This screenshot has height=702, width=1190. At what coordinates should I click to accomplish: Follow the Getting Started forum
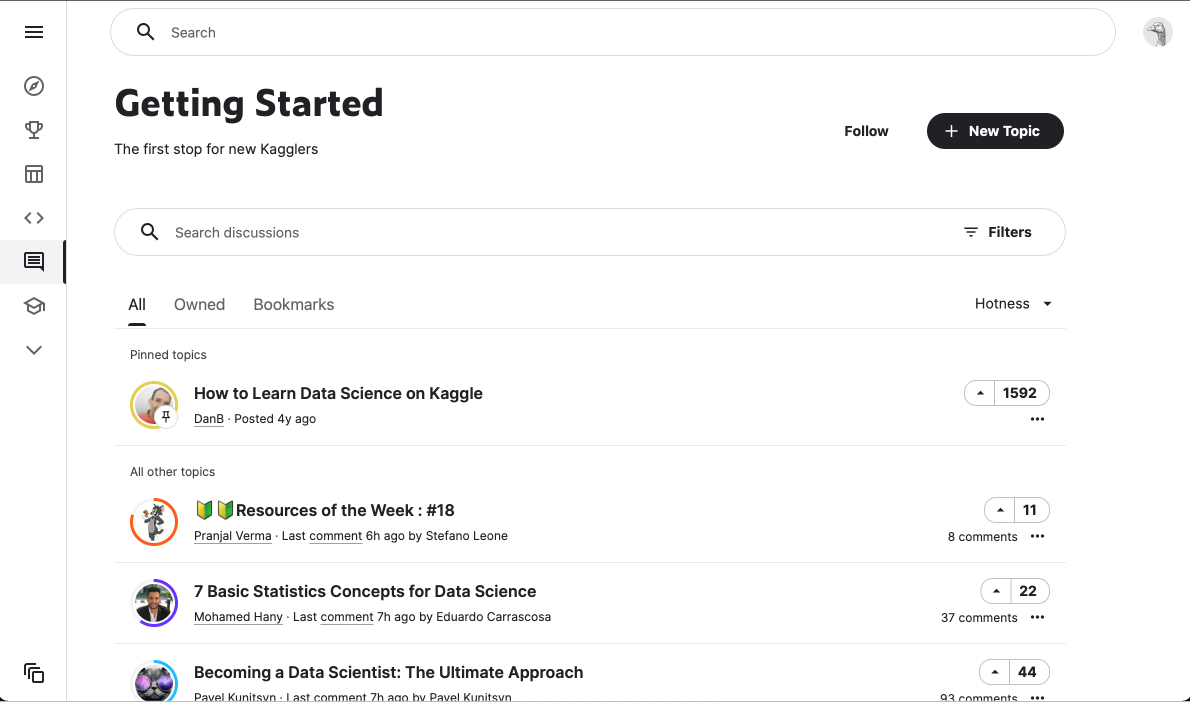coord(866,131)
